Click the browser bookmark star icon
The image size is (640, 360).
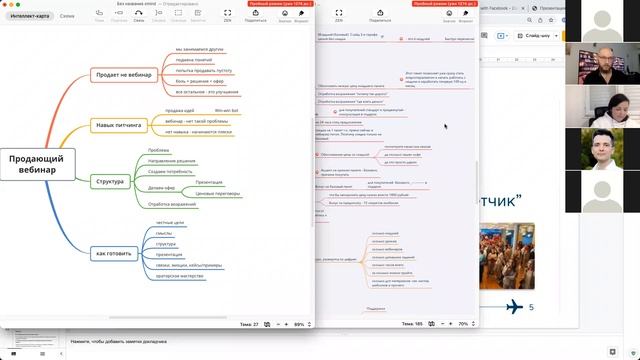coord(551,20)
